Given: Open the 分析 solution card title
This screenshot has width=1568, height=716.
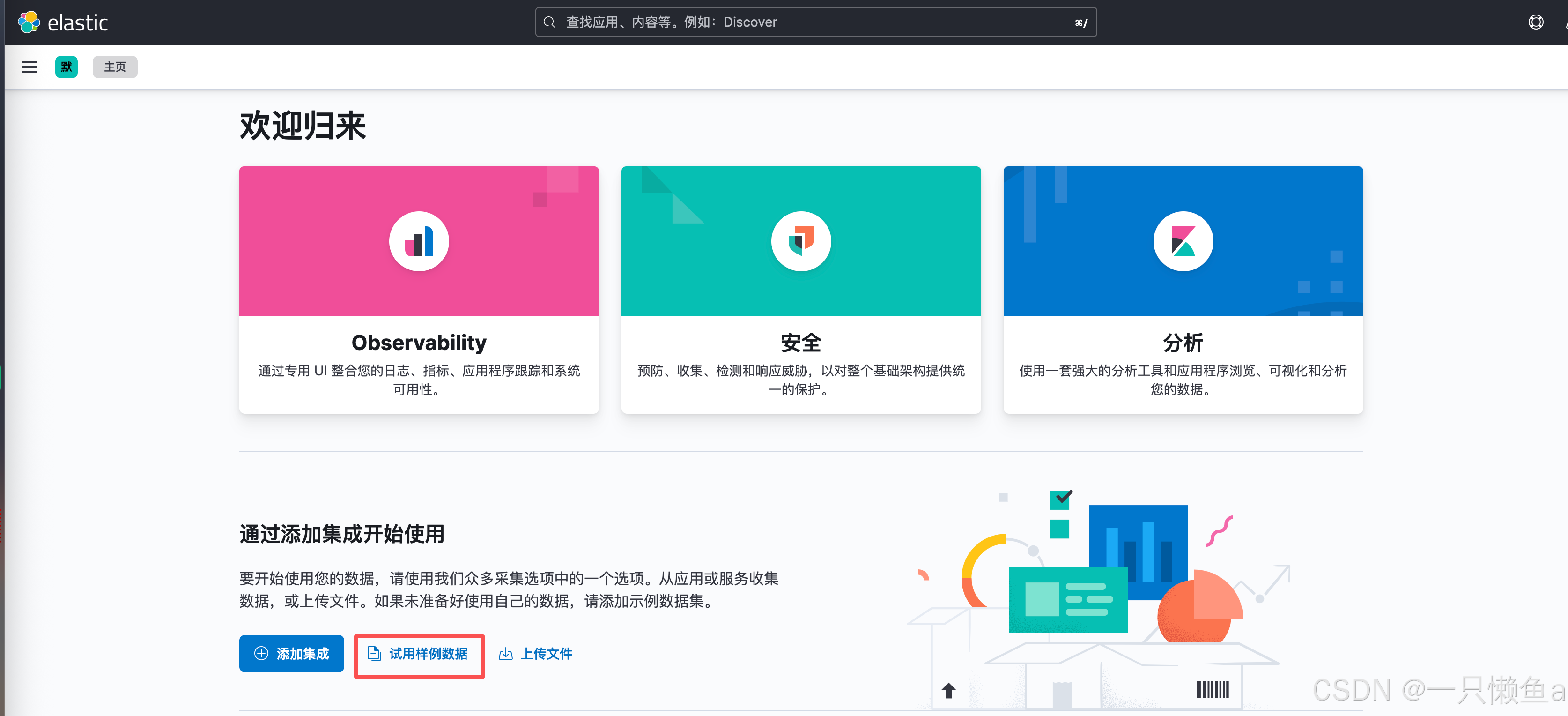Looking at the screenshot, I should (1183, 343).
